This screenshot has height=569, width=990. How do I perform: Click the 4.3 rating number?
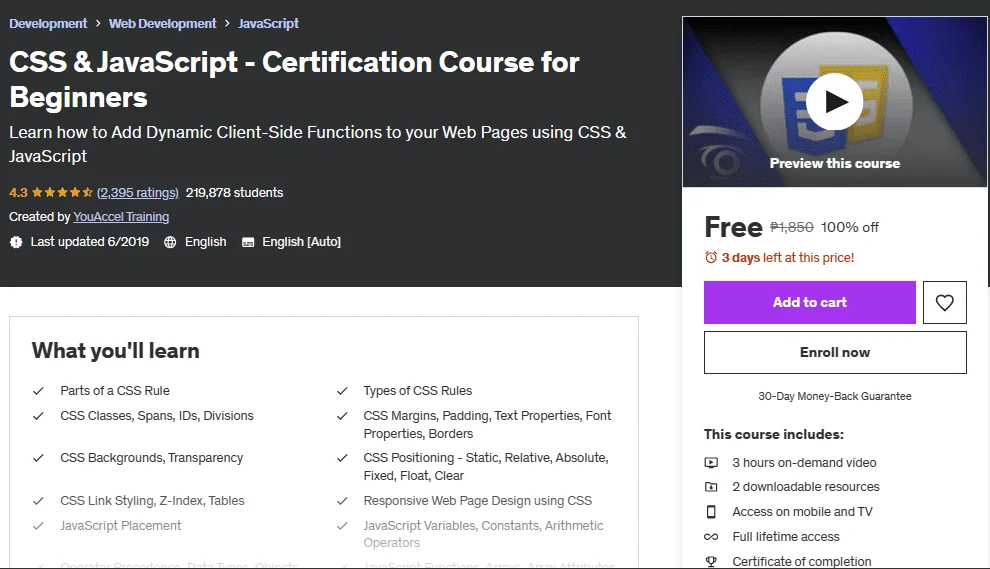point(18,193)
